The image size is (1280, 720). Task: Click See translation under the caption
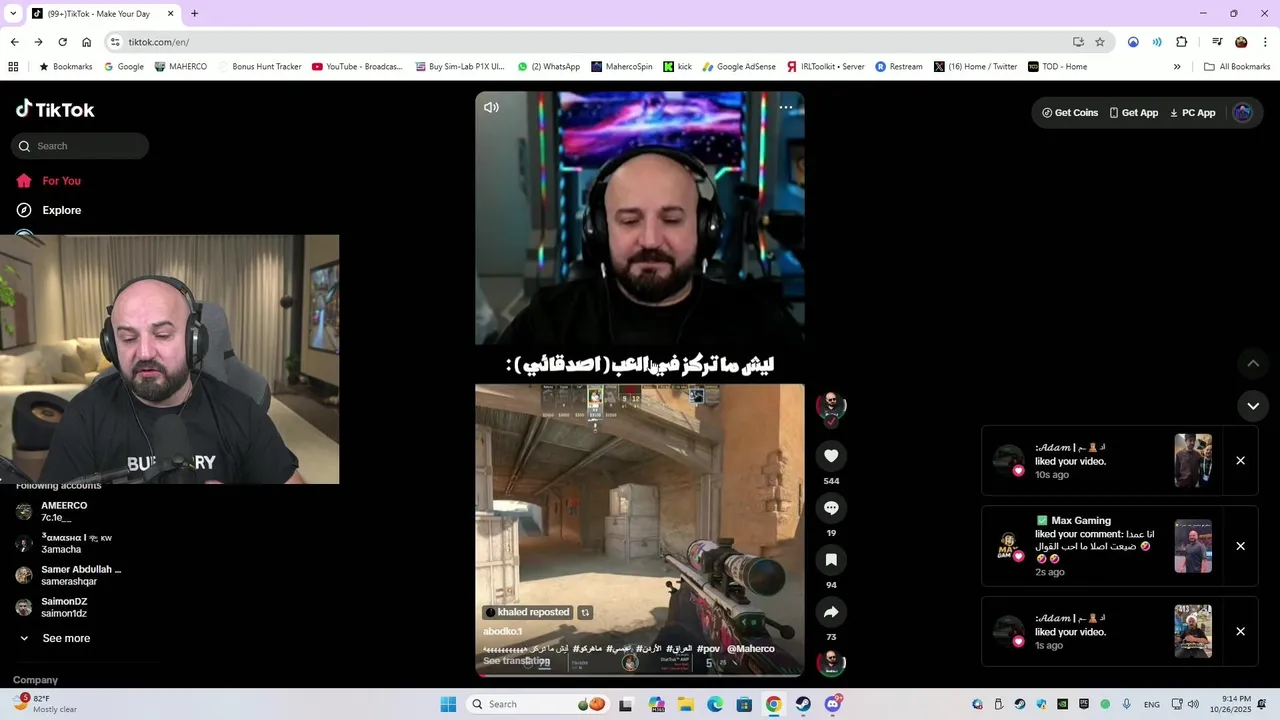pyautogui.click(x=516, y=661)
